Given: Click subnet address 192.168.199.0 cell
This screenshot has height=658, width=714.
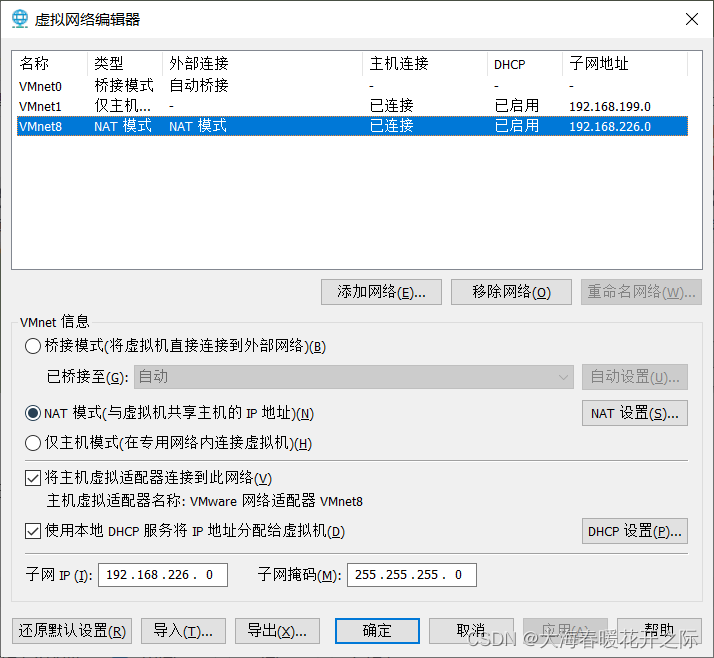Looking at the screenshot, I should pyautogui.click(x=610, y=106).
